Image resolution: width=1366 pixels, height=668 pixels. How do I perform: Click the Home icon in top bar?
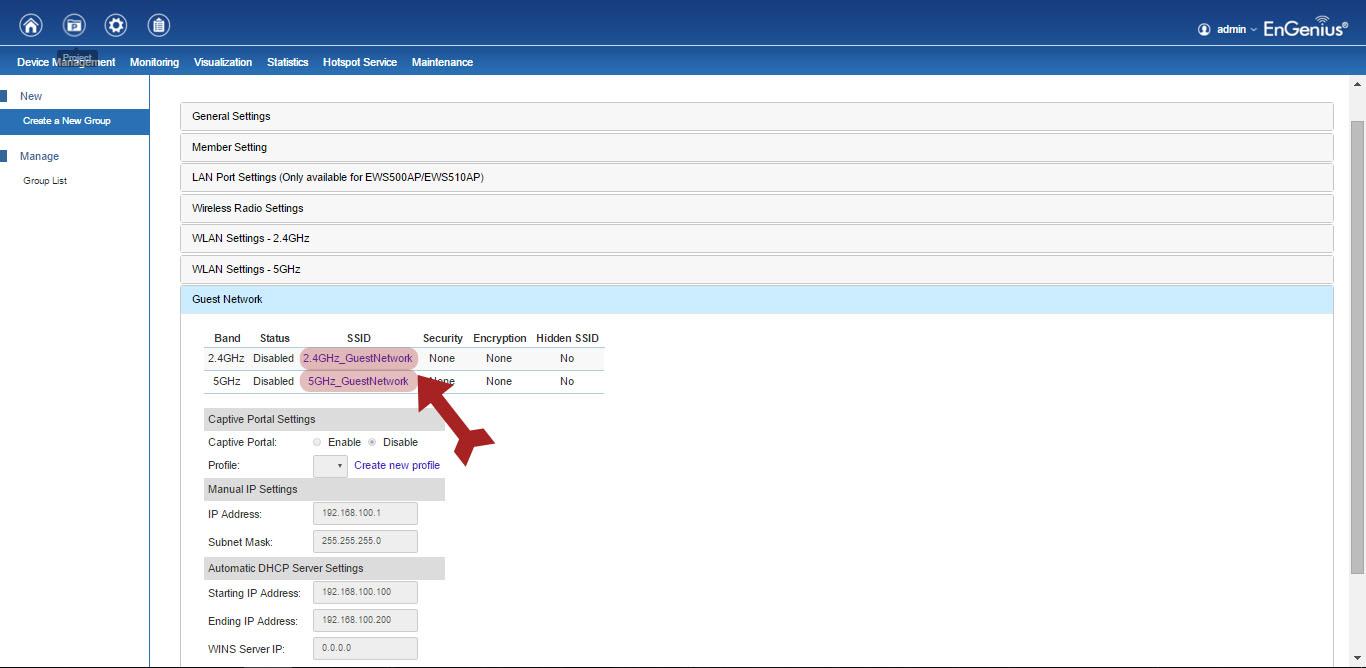(x=31, y=26)
